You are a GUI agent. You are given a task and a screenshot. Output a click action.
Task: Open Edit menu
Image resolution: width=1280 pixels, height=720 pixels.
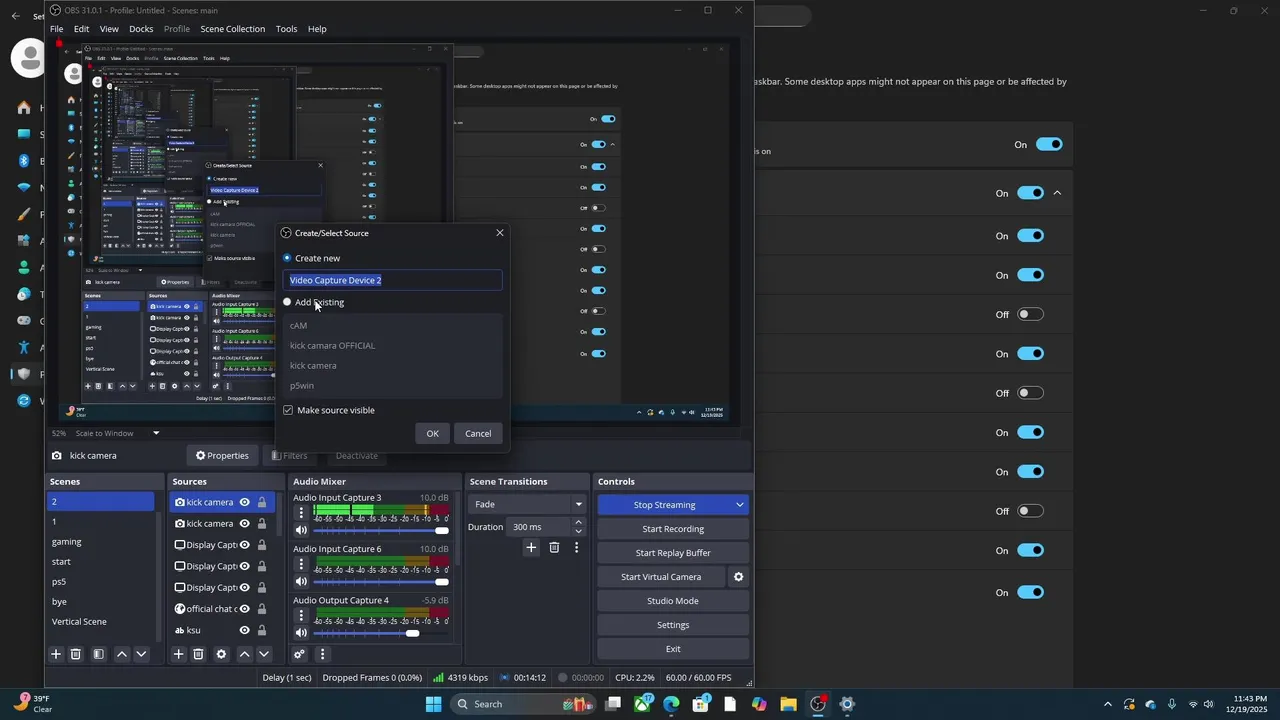(81, 29)
